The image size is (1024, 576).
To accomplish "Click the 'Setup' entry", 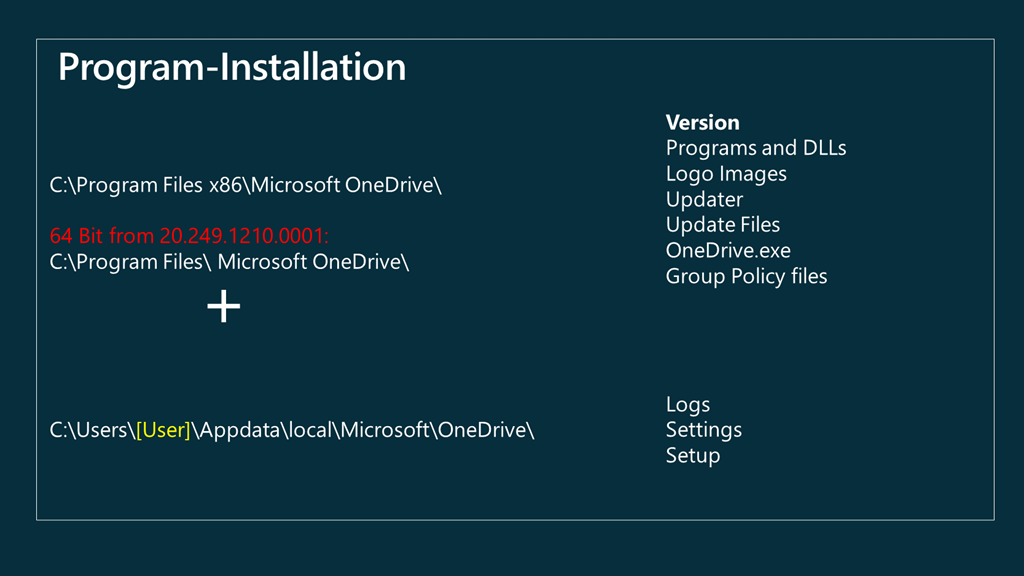I will click(692, 456).
